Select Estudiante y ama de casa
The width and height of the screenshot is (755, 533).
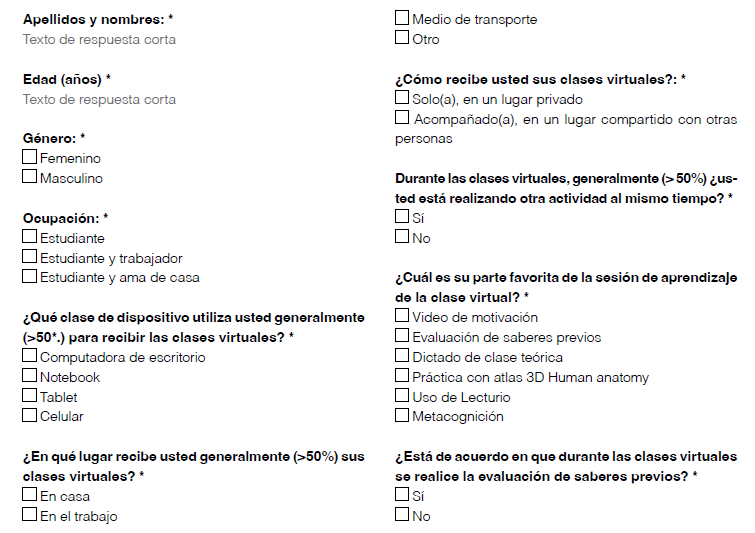click(30, 277)
